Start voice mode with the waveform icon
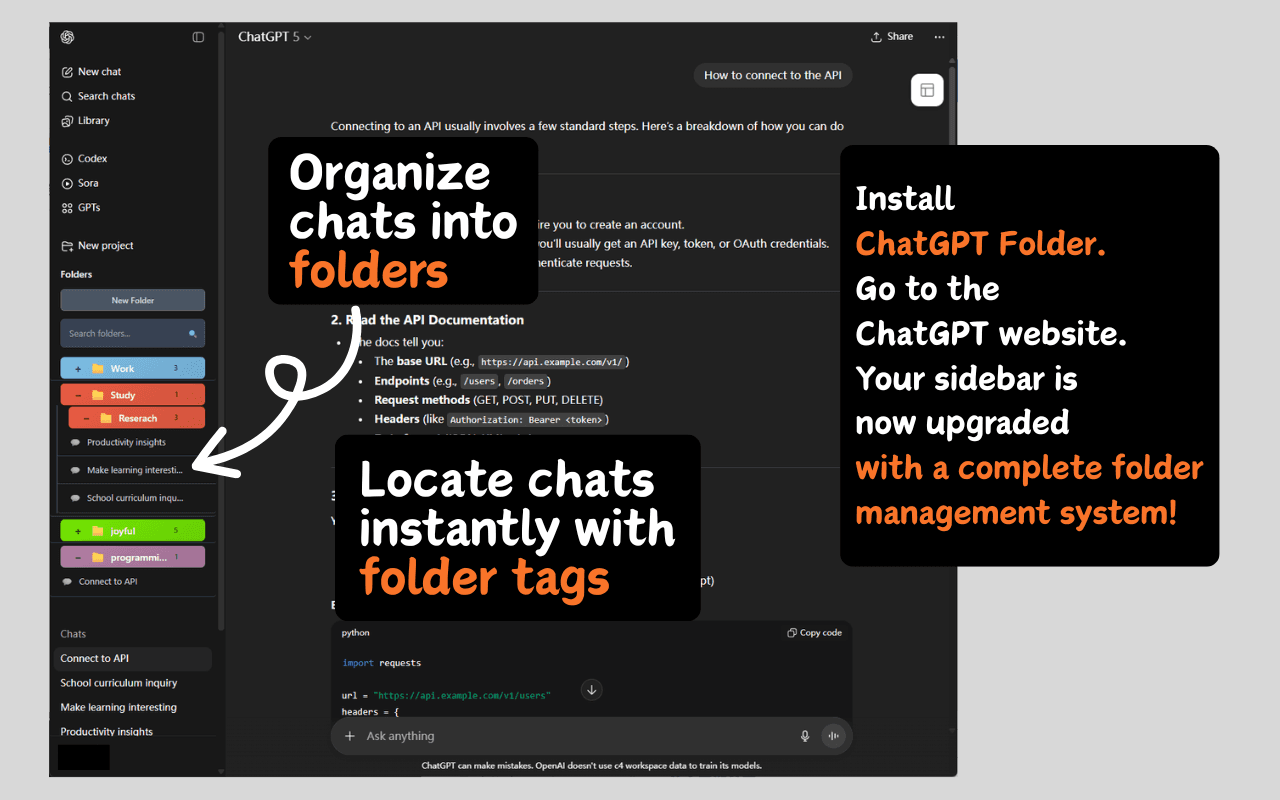This screenshot has width=1280, height=800. [x=833, y=735]
